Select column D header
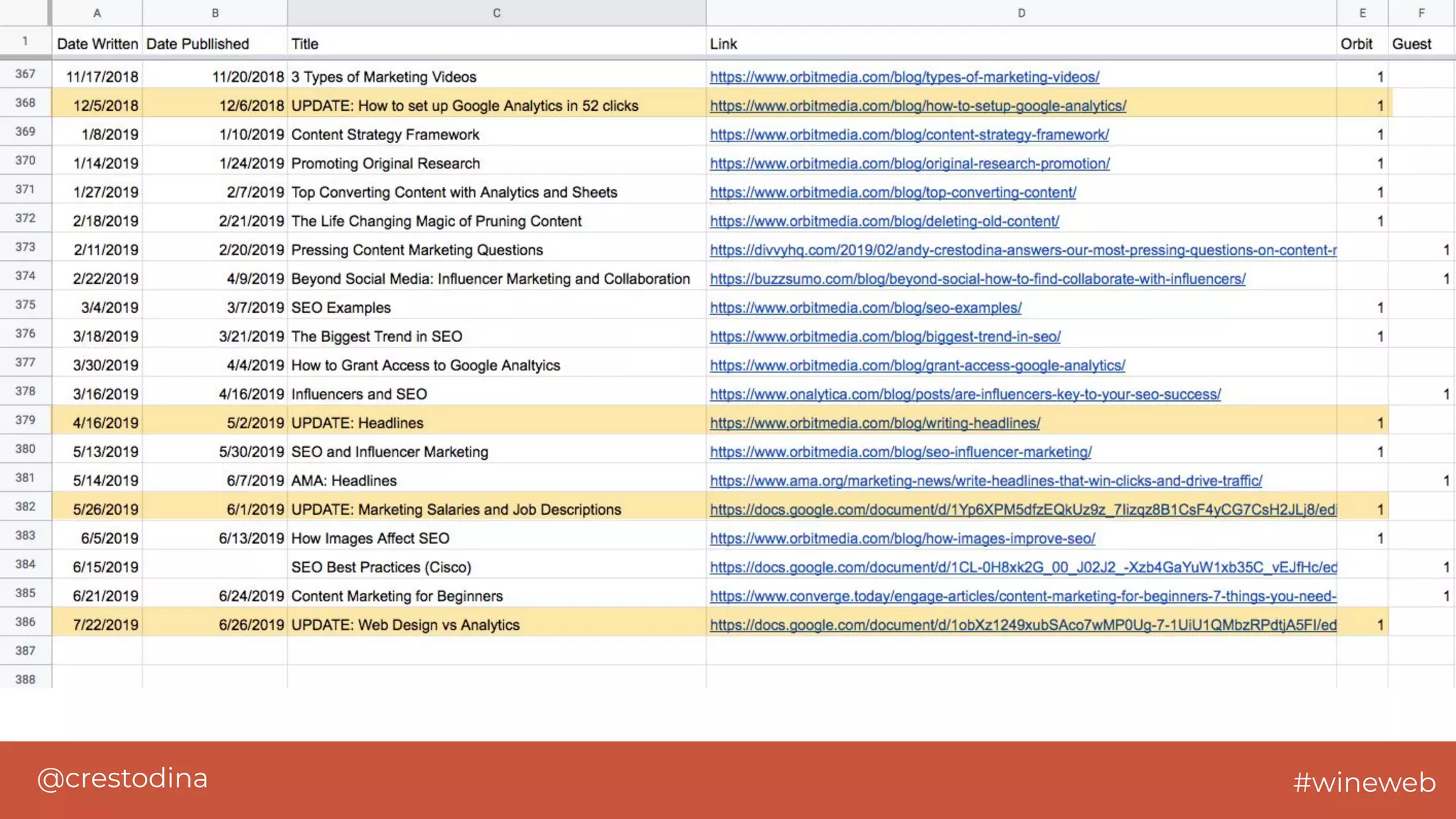The width and height of the screenshot is (1456, 819). tap(1021, 13)
